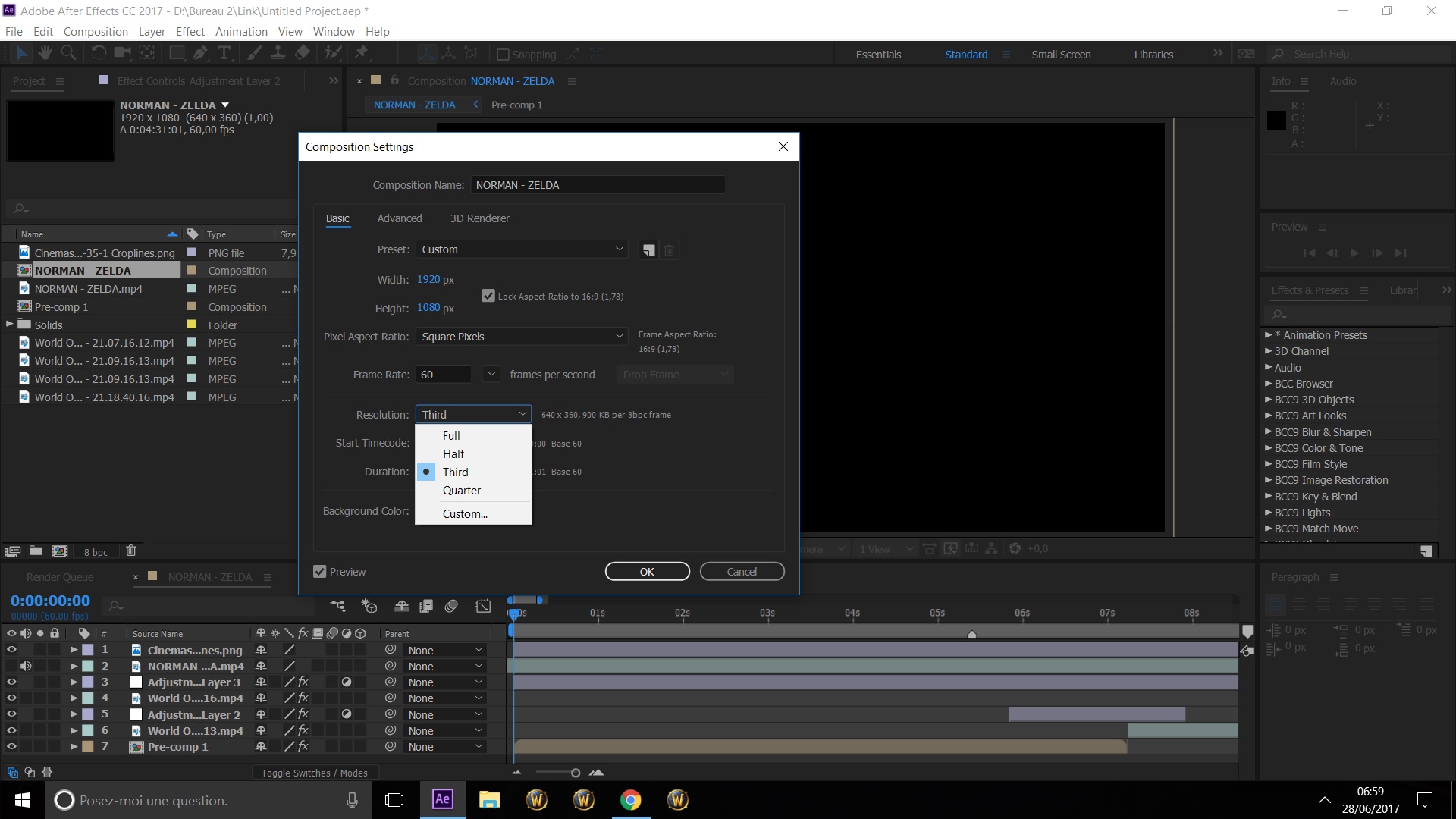
Task: Uncheck the Preview checkbox in dialog
Action: pyautogui.click(x=320, y=572)
